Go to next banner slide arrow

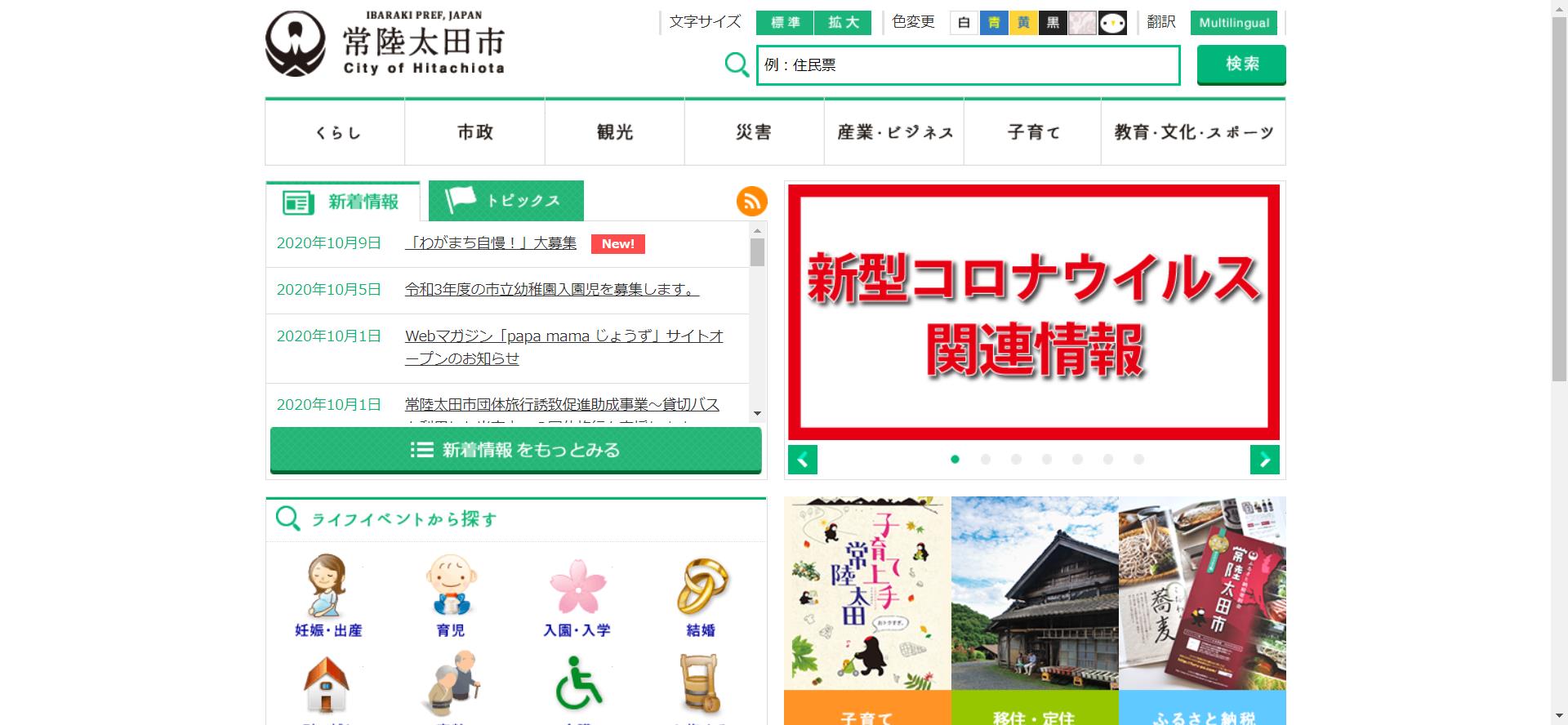[1265, 460]
